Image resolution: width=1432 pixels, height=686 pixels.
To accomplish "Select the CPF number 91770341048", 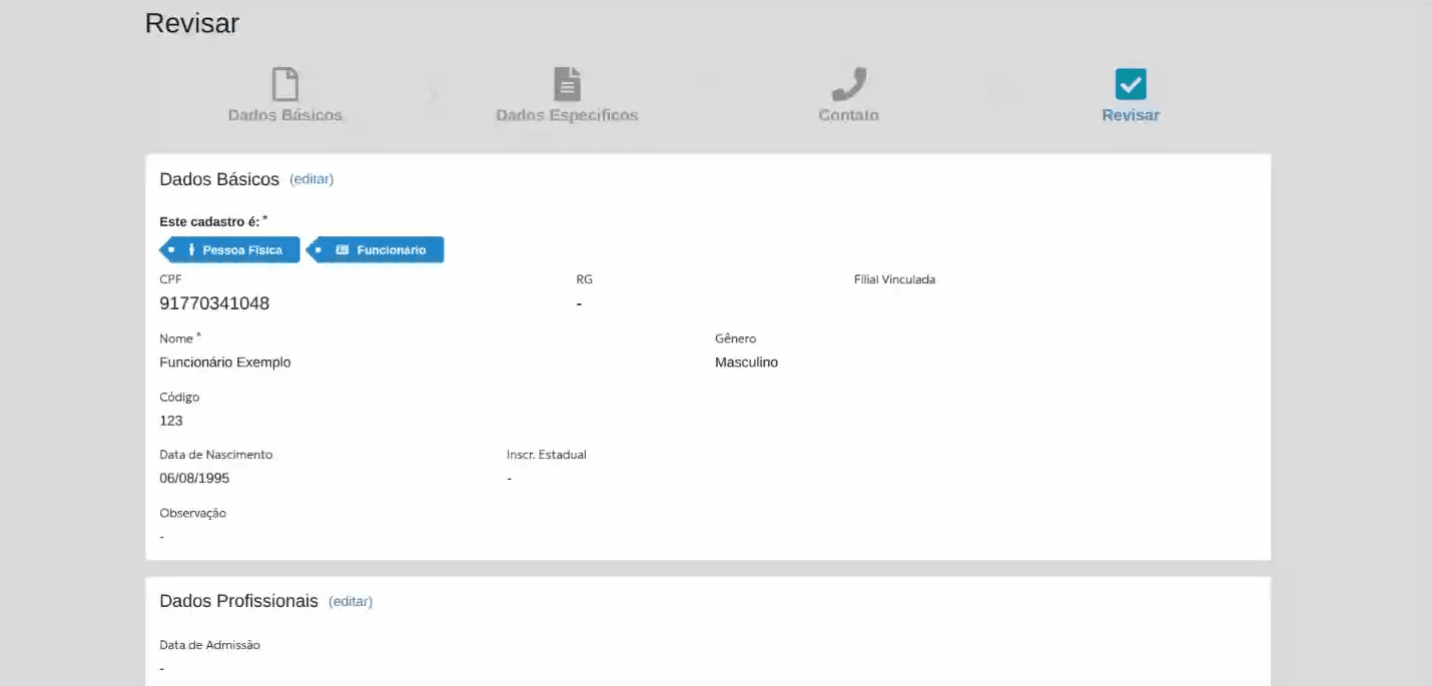I will click(x=214, y=303).
